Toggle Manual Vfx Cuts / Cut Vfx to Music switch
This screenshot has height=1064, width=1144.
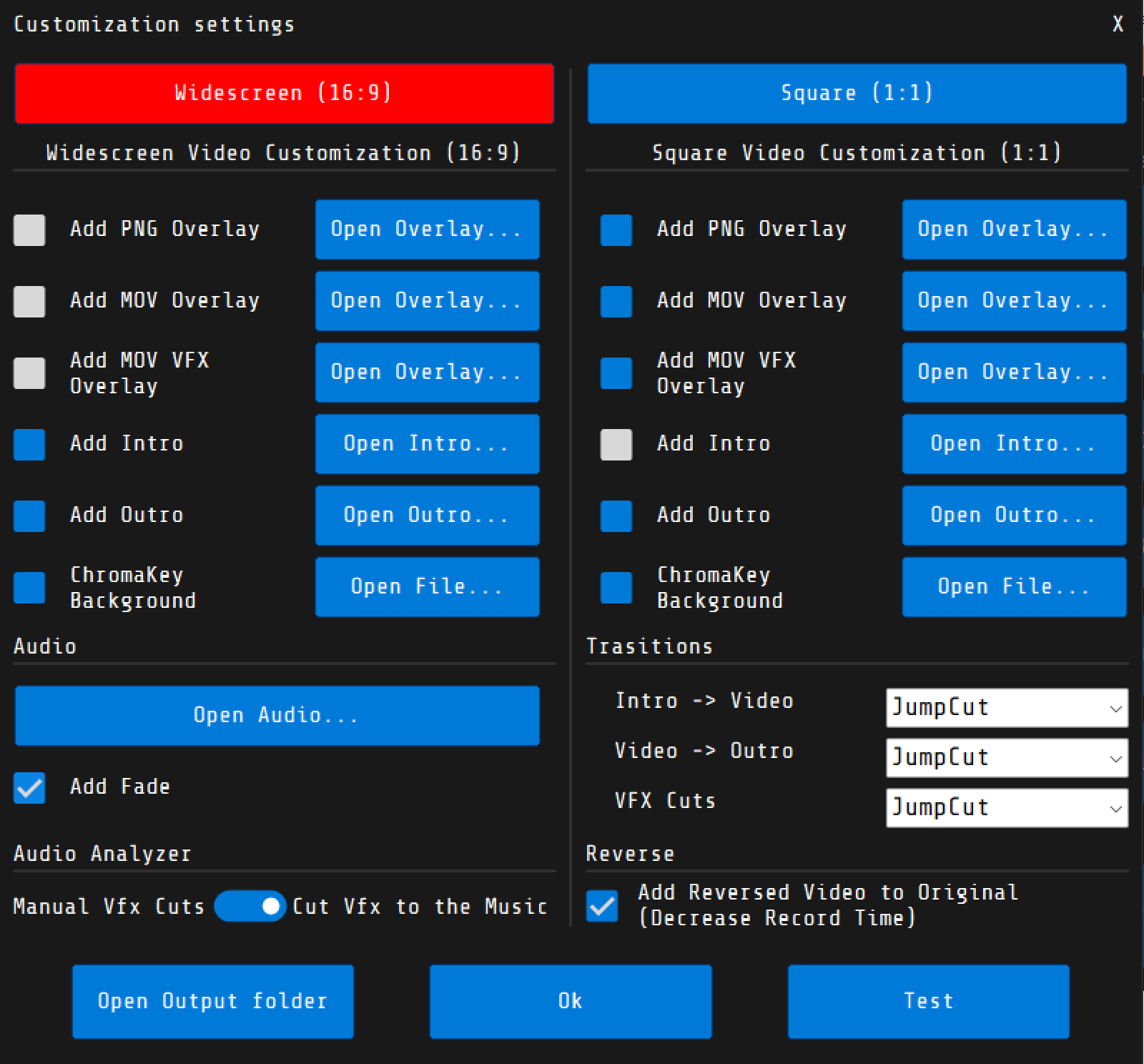[x=250, y=906]
